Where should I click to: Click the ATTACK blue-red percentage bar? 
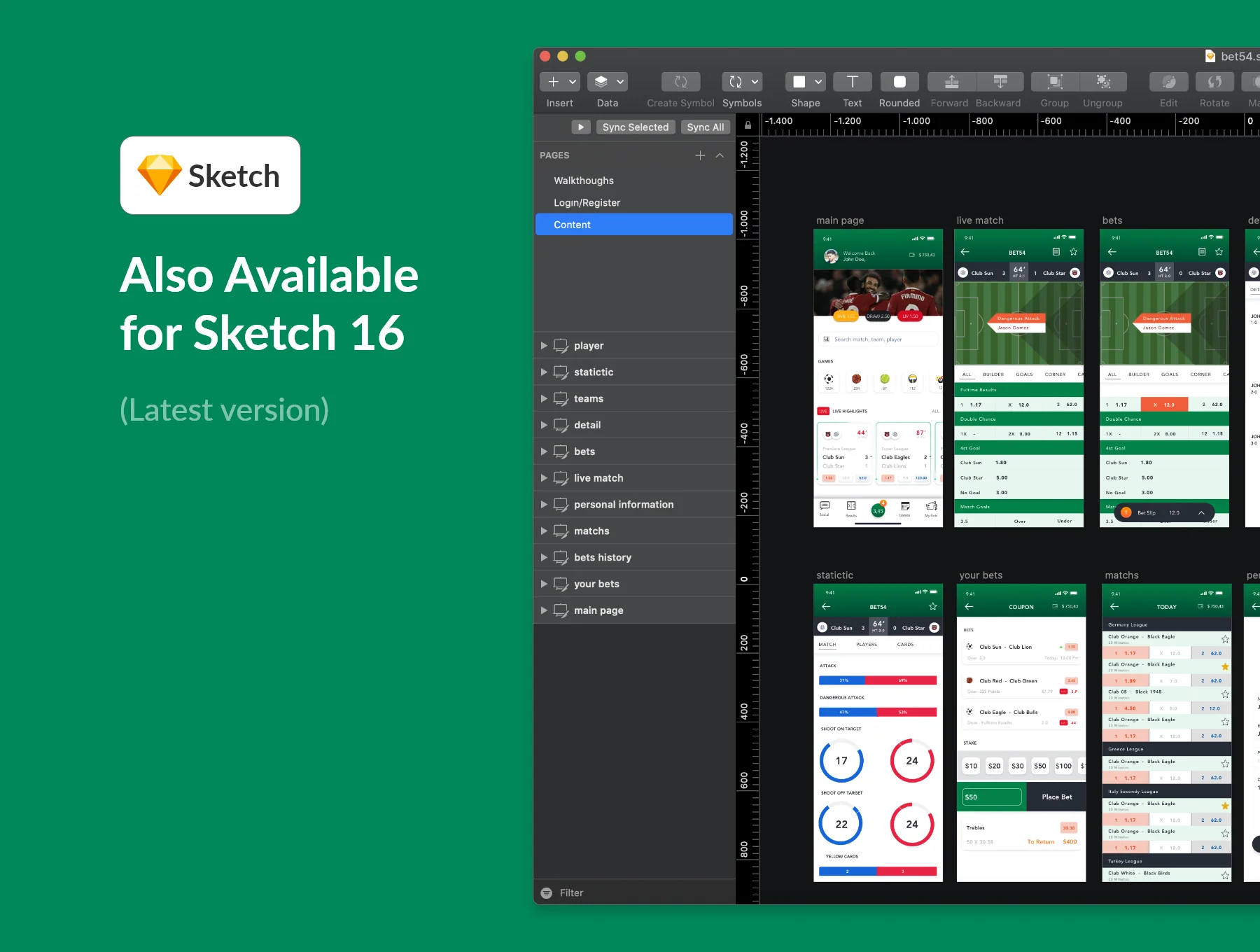coord(878,680)
